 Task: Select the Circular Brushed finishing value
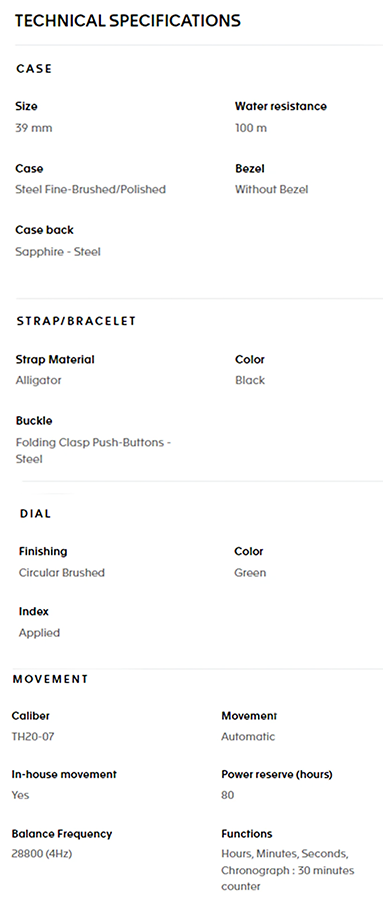tap(61, 573)
